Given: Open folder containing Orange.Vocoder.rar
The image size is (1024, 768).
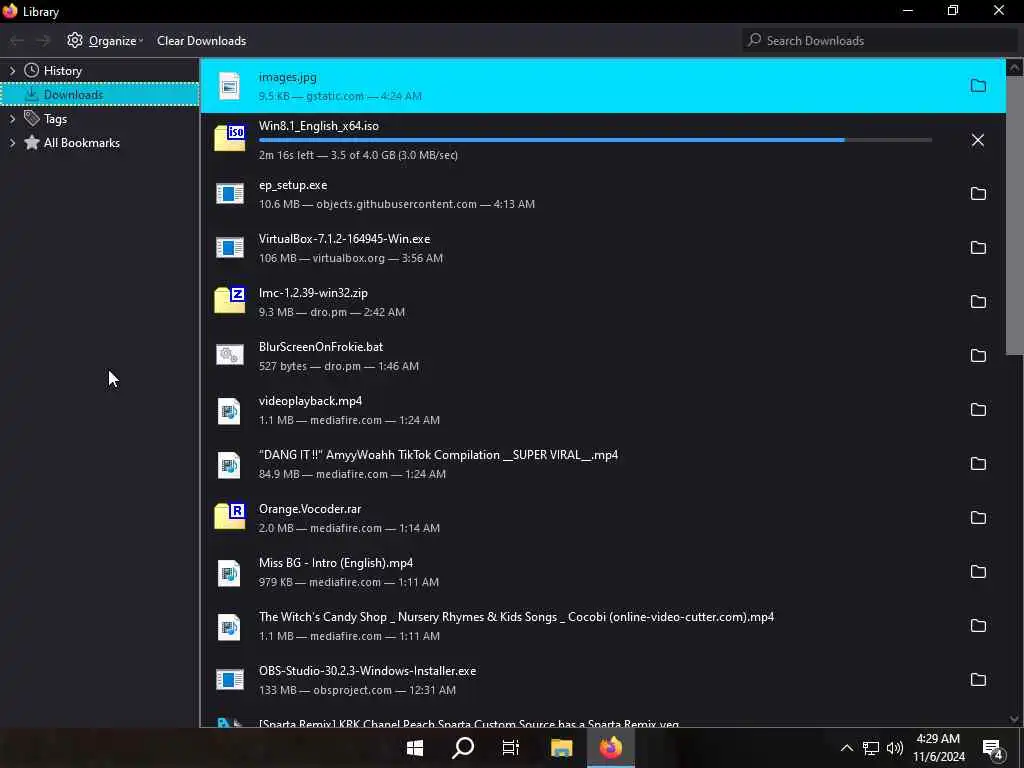Looking at the screenshot, I should click(978, 518).
